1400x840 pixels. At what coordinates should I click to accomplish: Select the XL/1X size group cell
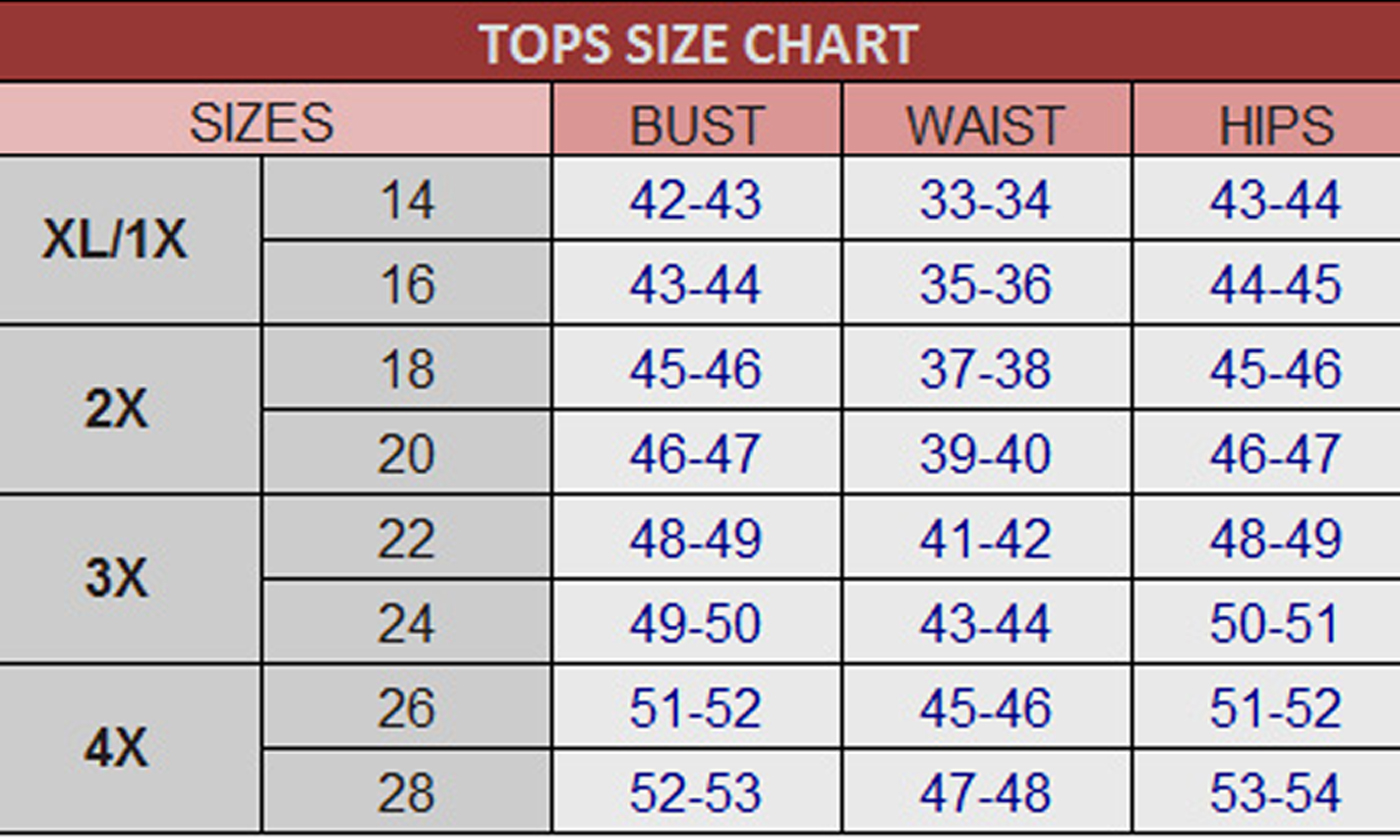tap(115, 240)
